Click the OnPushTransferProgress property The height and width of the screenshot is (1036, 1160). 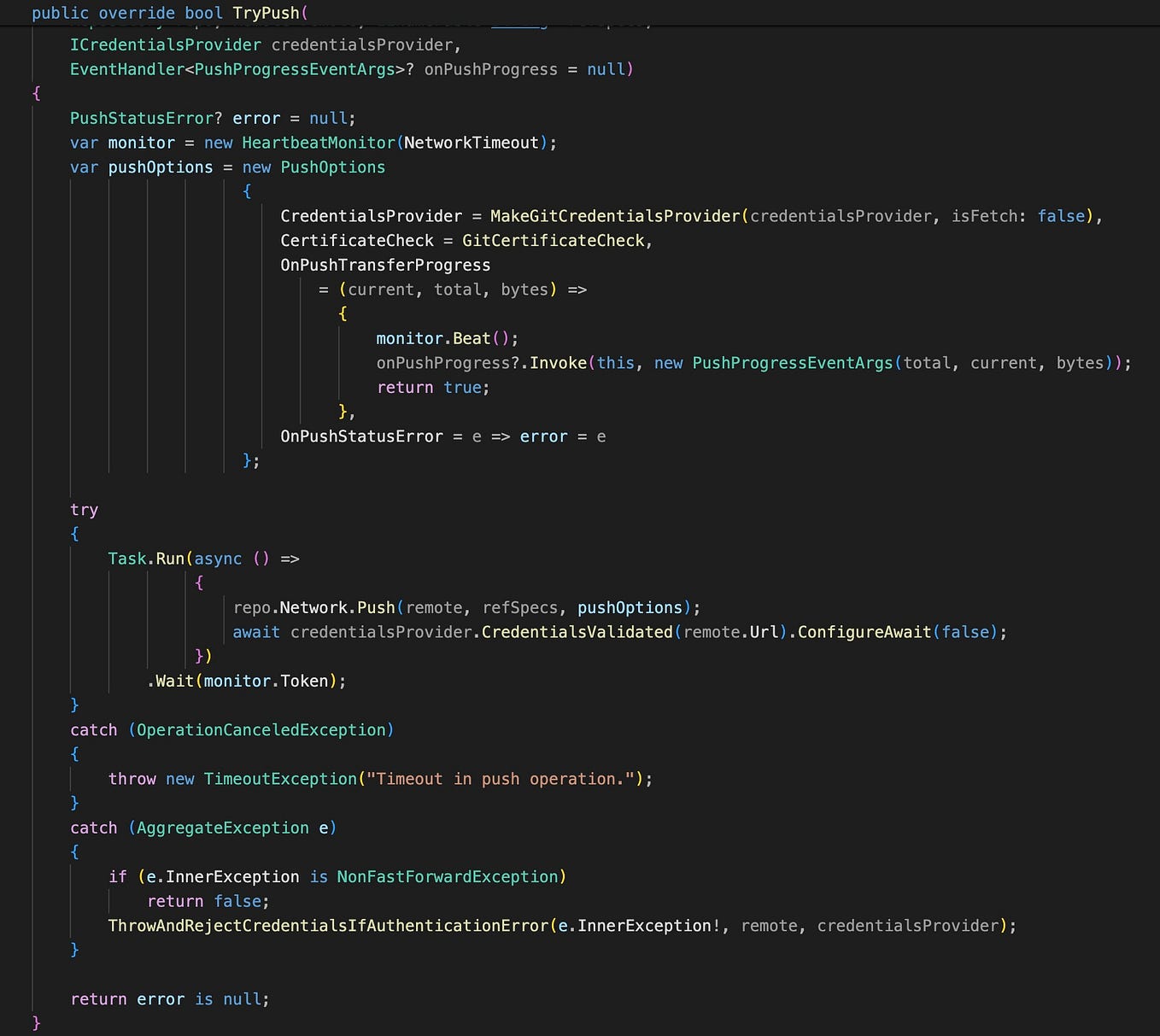click(x=385, y=265)
